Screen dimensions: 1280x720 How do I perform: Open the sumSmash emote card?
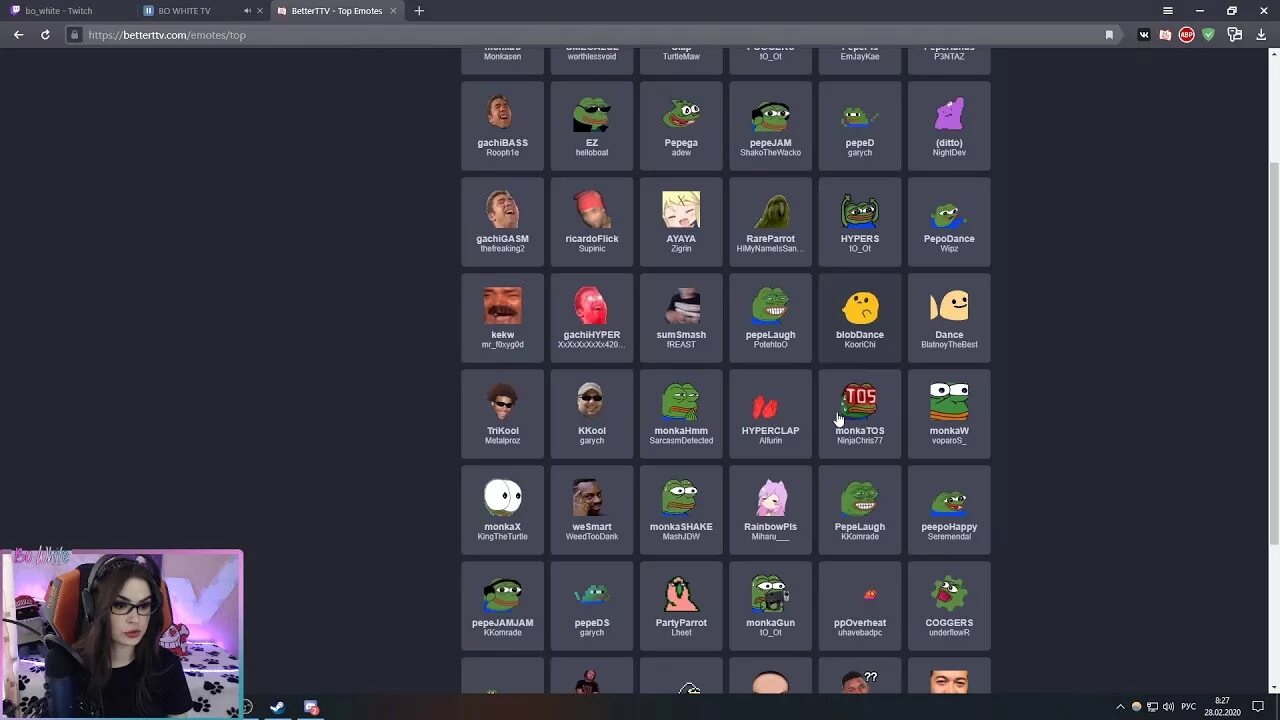(x=681, y=318)
